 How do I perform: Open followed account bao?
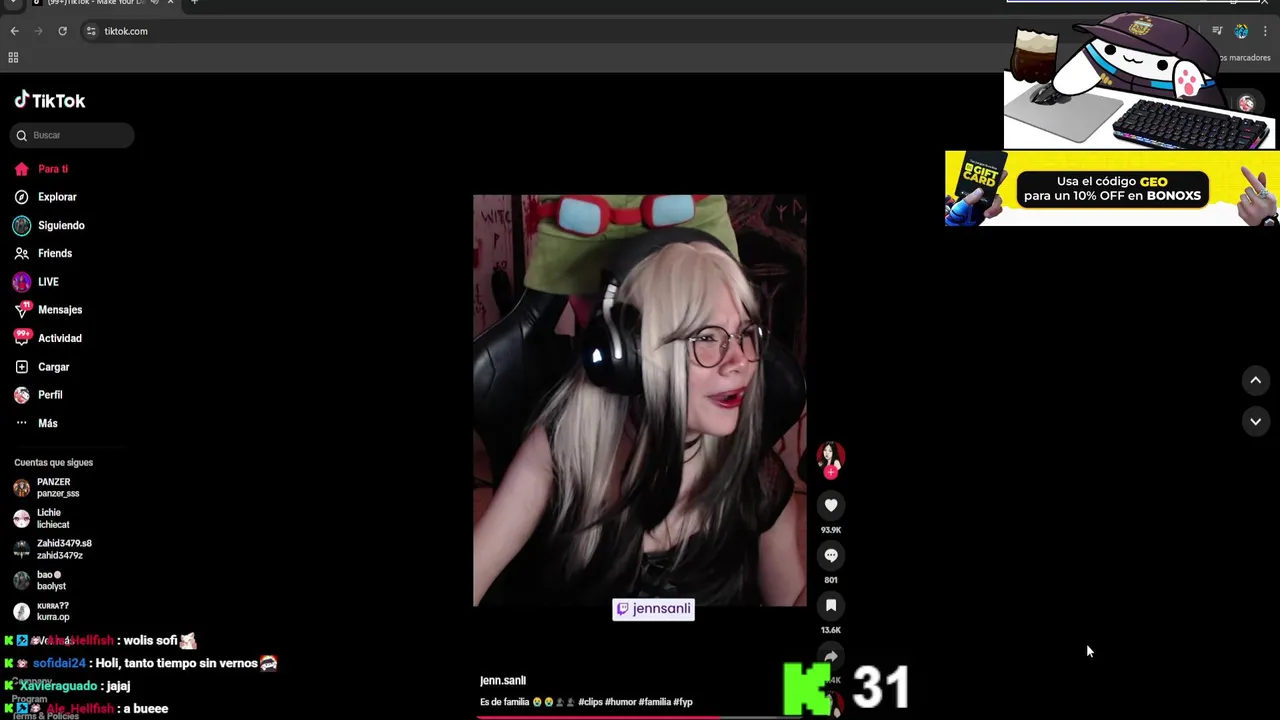pyautogui.click(x=45, y=580)
